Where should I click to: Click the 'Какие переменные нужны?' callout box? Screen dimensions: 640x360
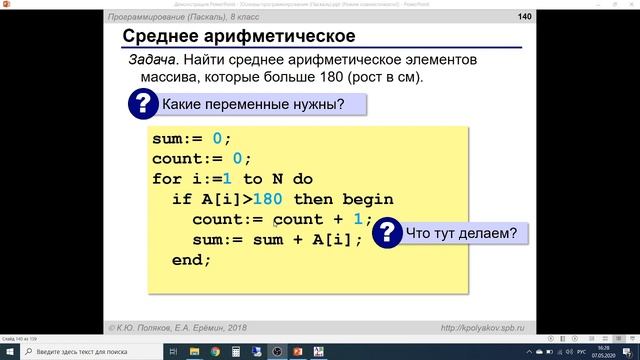point(261,104)
